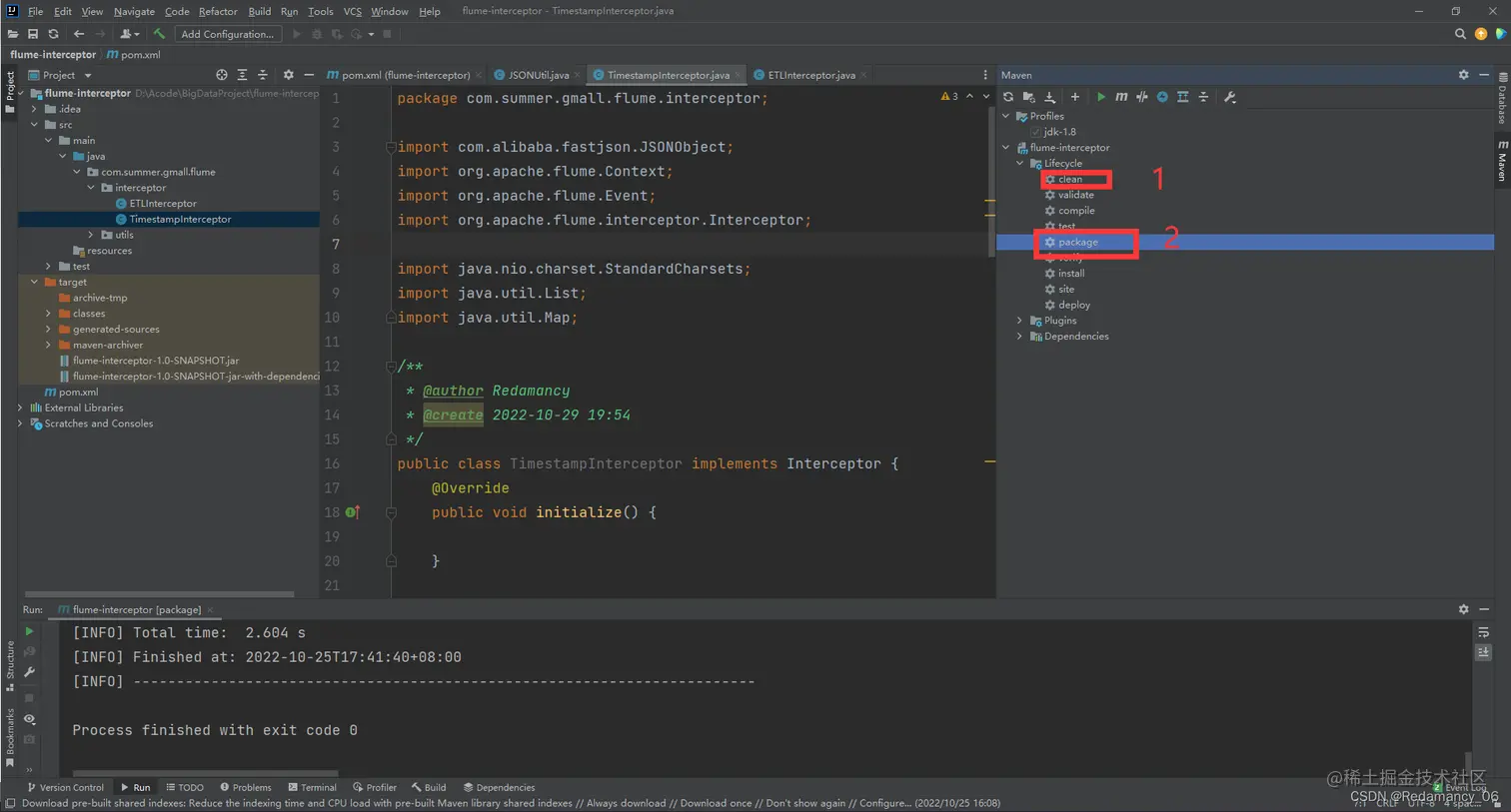Screen dimensions: 1511x812
Task: Collapse All icon in Maven toolbar
Action: coord(1203,97)
